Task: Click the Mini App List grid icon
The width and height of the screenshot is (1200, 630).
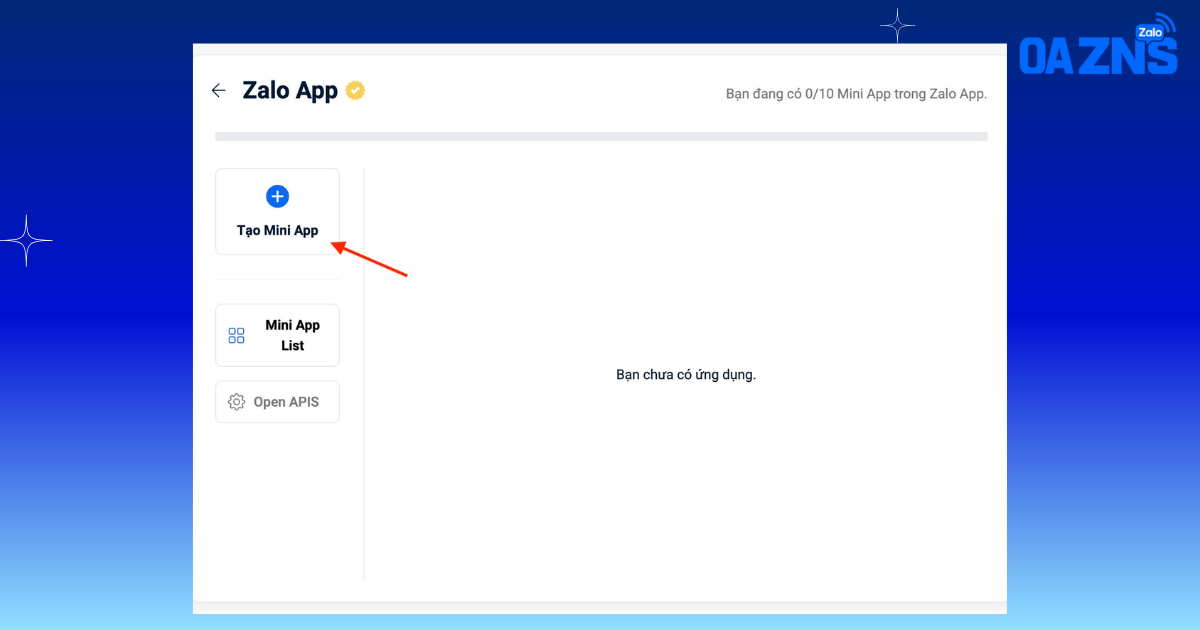Action: (237, 336)
